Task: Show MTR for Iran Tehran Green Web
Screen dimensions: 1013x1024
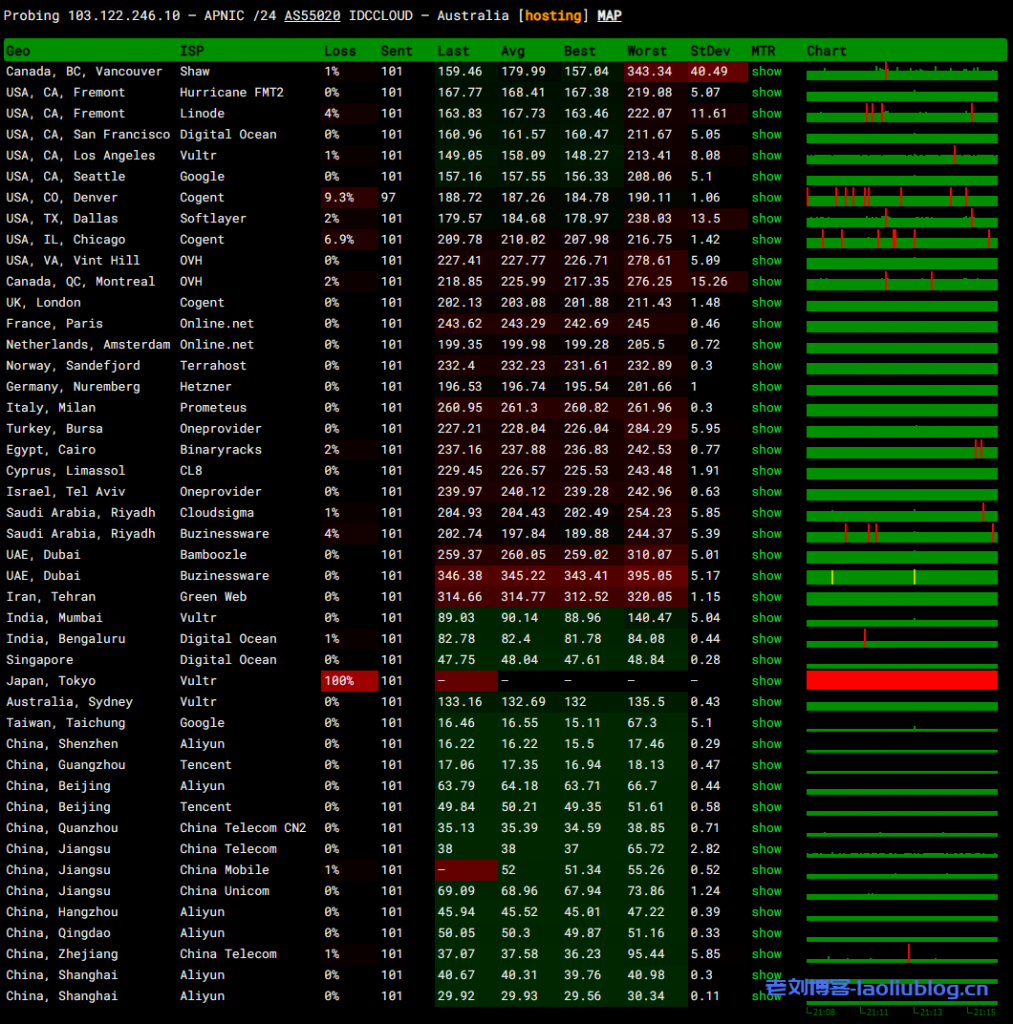Action: [766, 597]
